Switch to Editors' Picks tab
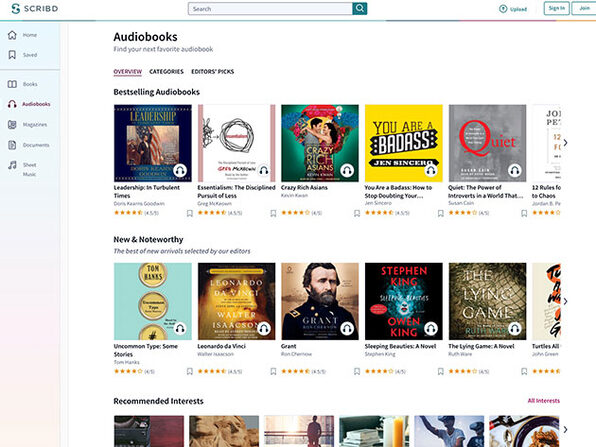Viewport: 596px width, 447px height. point(212,71)
